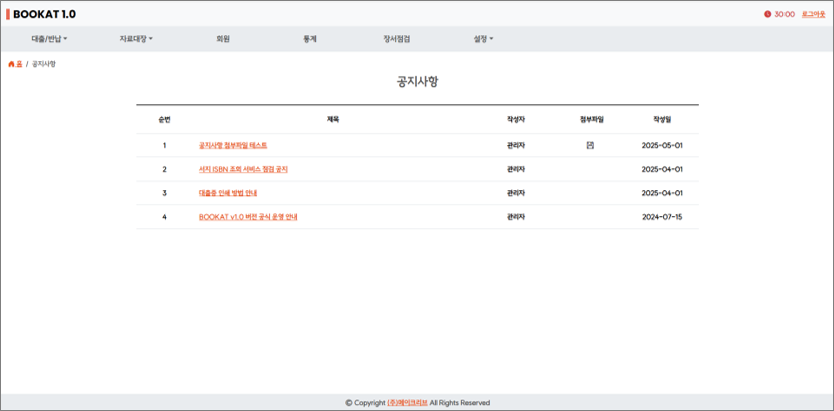Click the 로그아웃 link
Viewport: 834px width, 411px height.
(x=813, y=14)
